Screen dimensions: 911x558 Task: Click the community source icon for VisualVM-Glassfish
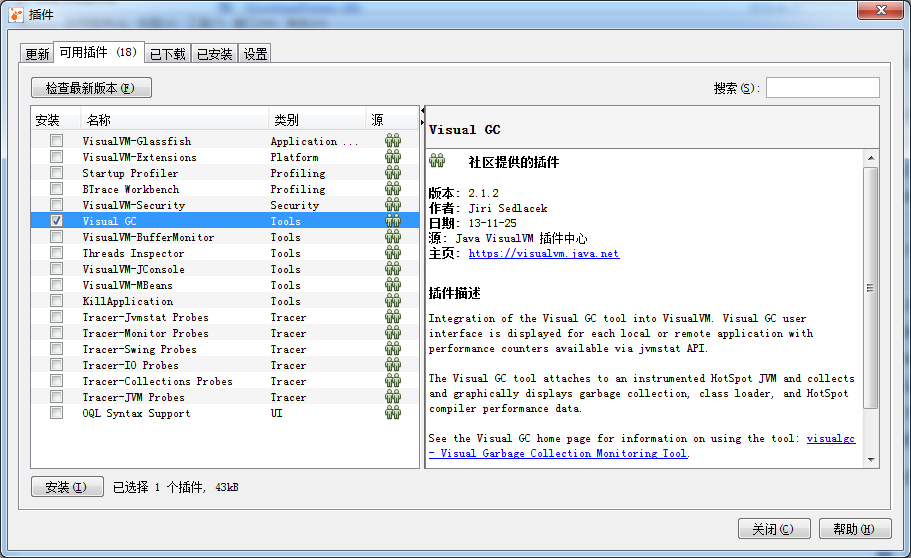click(x=393, y=141)
